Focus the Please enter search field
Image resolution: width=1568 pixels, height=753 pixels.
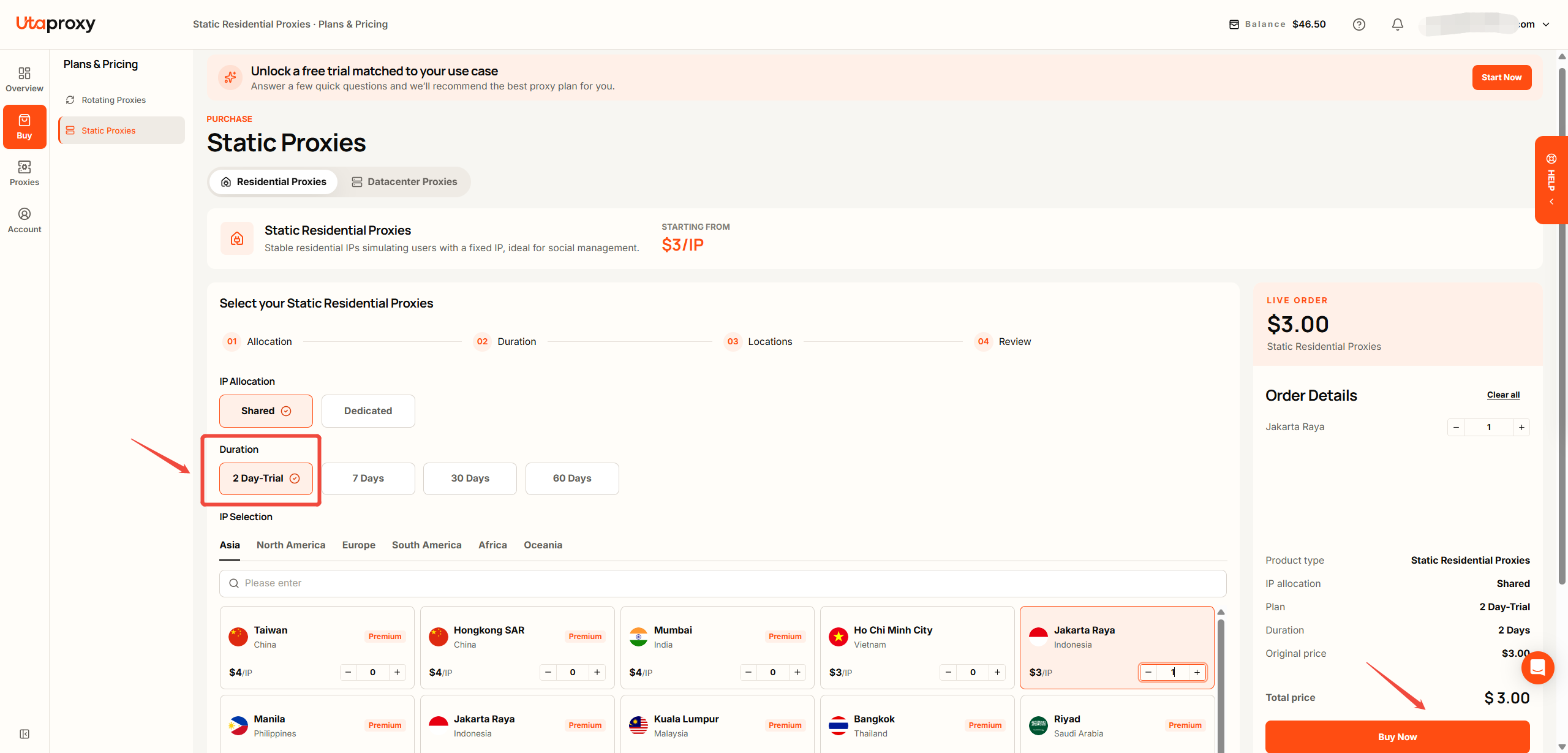pyautogui.click(x=723, y=583)
